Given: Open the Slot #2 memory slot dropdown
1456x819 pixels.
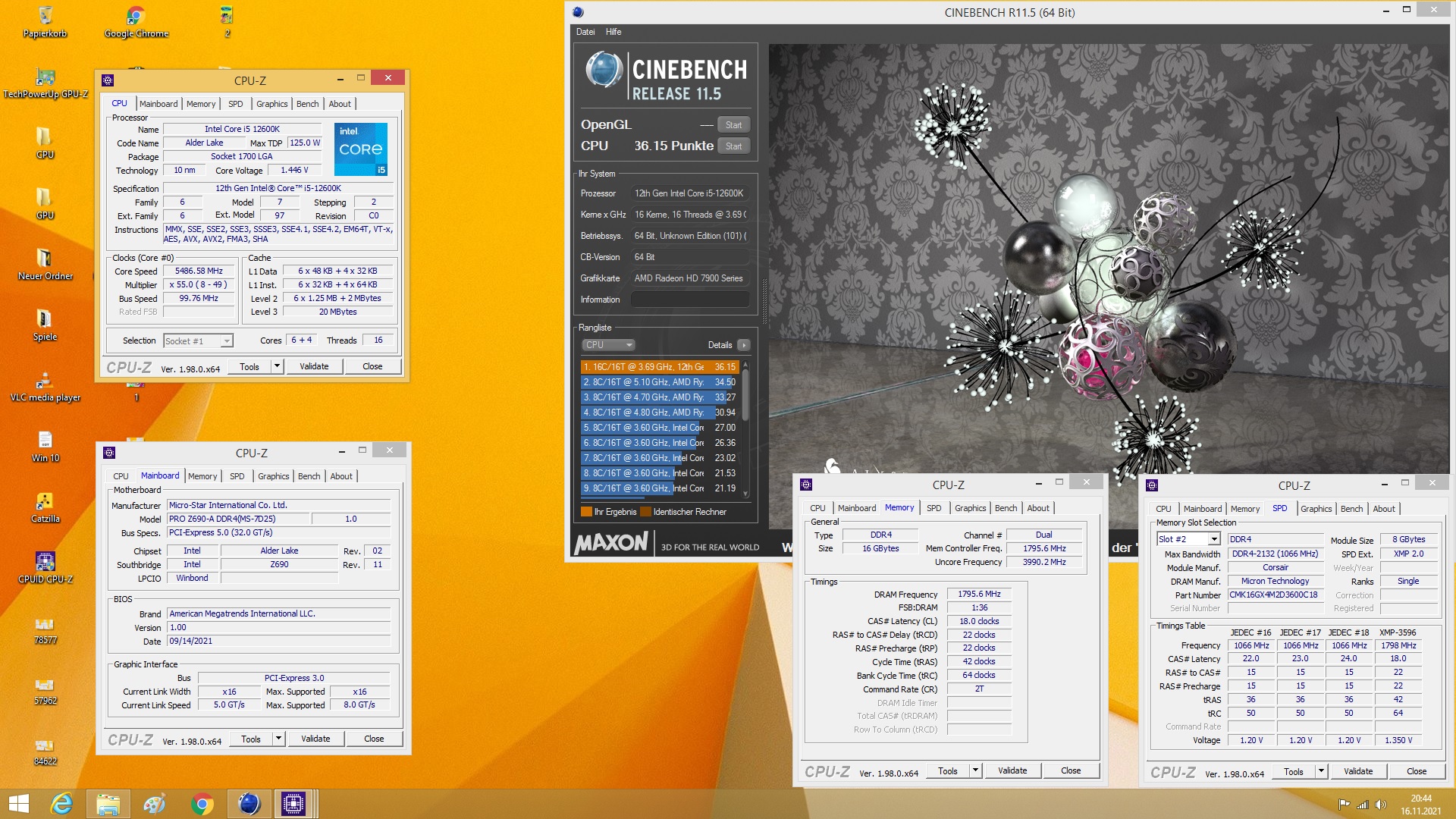Looking at the screenshot, I should click(1188, 539).
